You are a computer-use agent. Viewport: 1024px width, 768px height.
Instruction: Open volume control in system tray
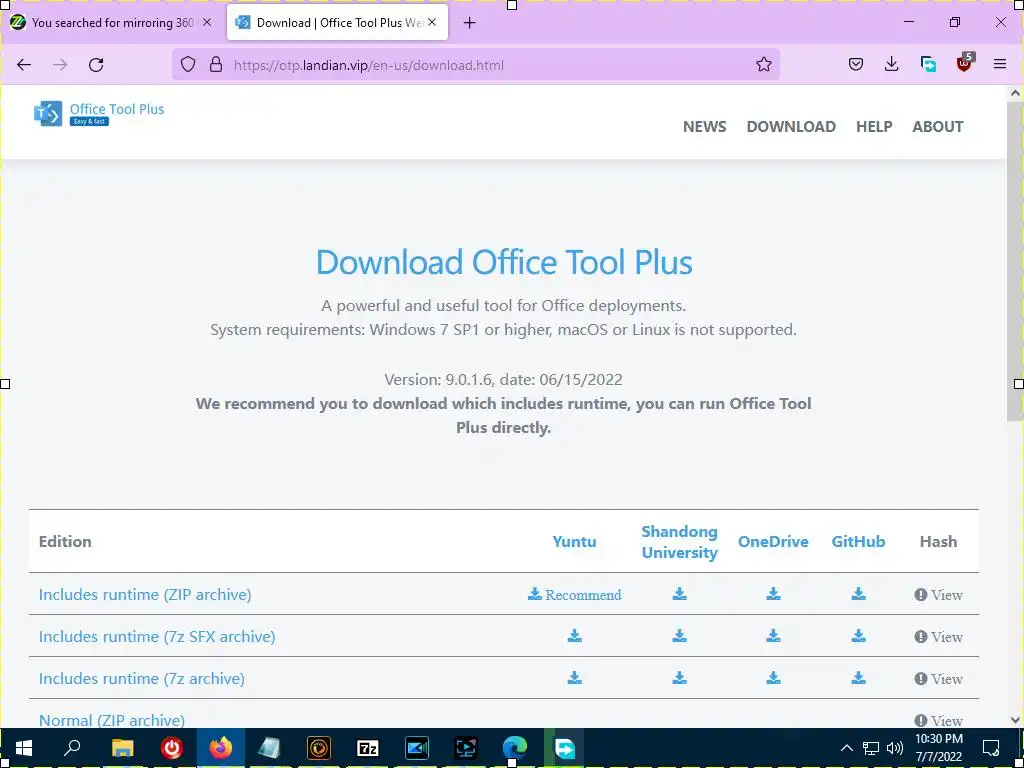point(895,748)
